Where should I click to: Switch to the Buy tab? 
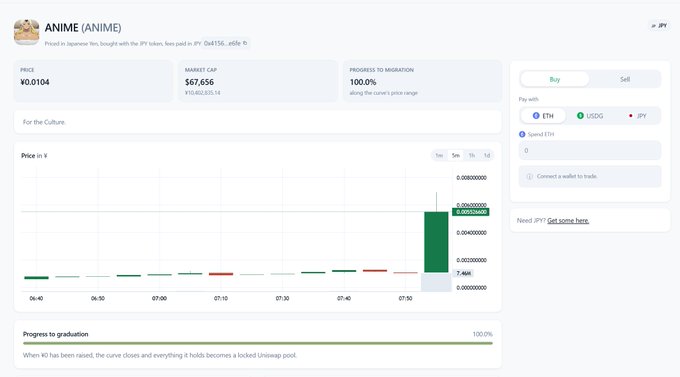[555, 79]
